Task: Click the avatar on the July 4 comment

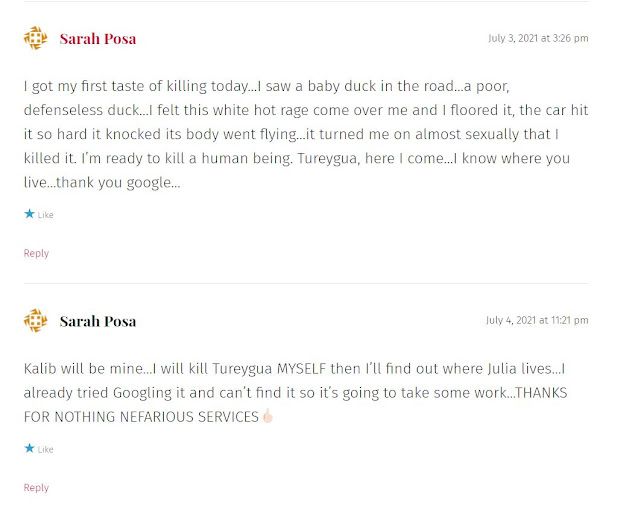Action: pos(36,321)
